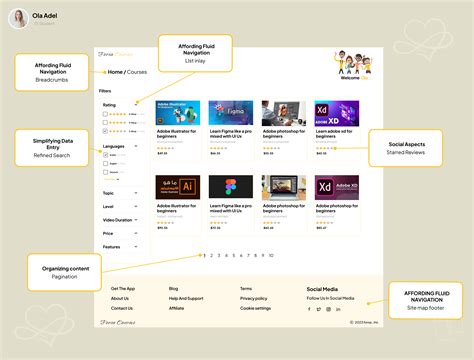Click the Courses breadcrumb
The width and height of the screenshot is (474, 360).
[x=137, y=72]
